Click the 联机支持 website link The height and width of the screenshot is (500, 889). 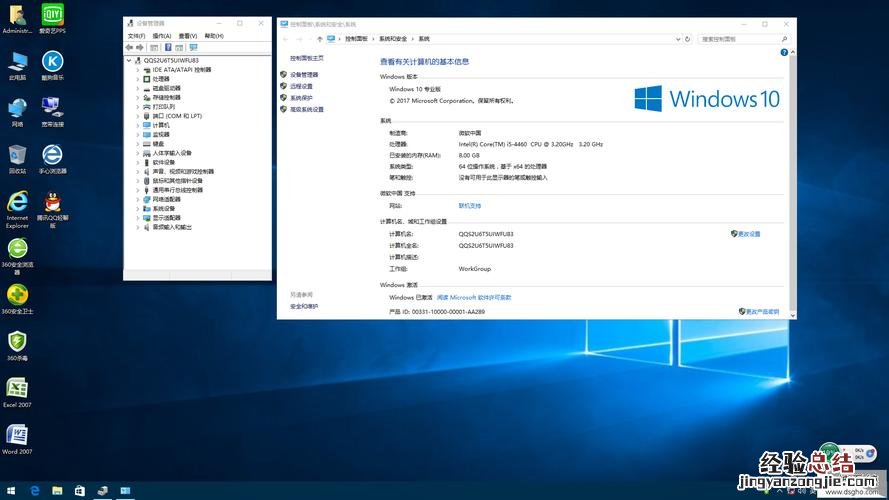469,205
